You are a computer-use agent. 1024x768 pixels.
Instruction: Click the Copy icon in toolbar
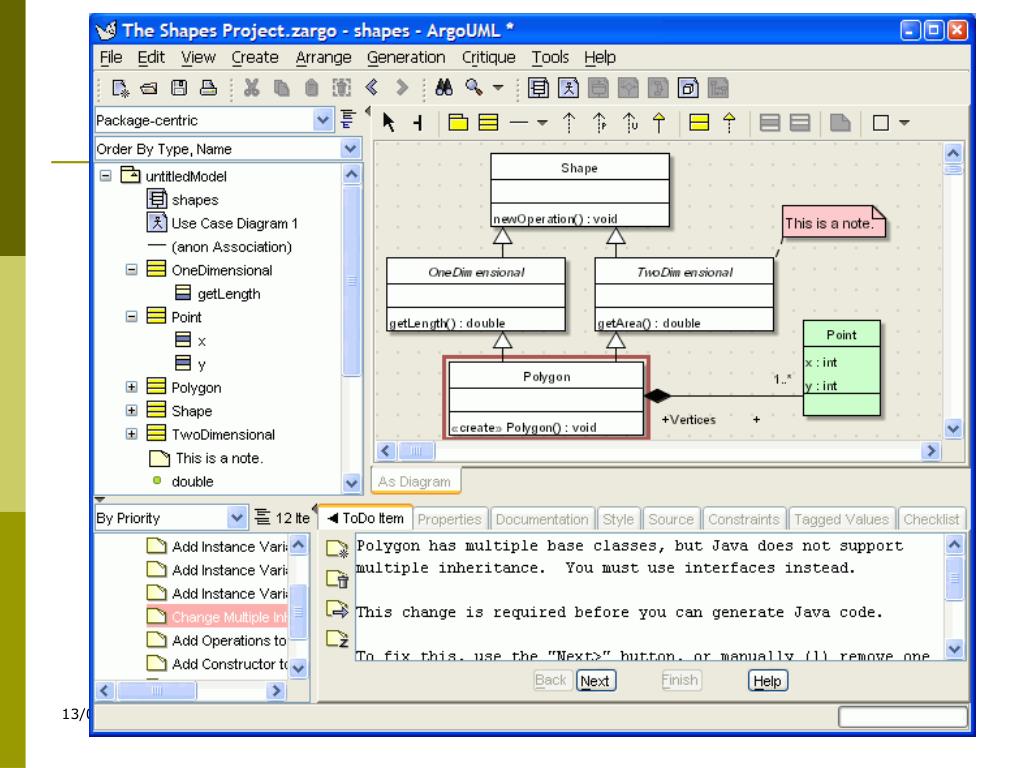pyautogui.click(x=281, y=88)
